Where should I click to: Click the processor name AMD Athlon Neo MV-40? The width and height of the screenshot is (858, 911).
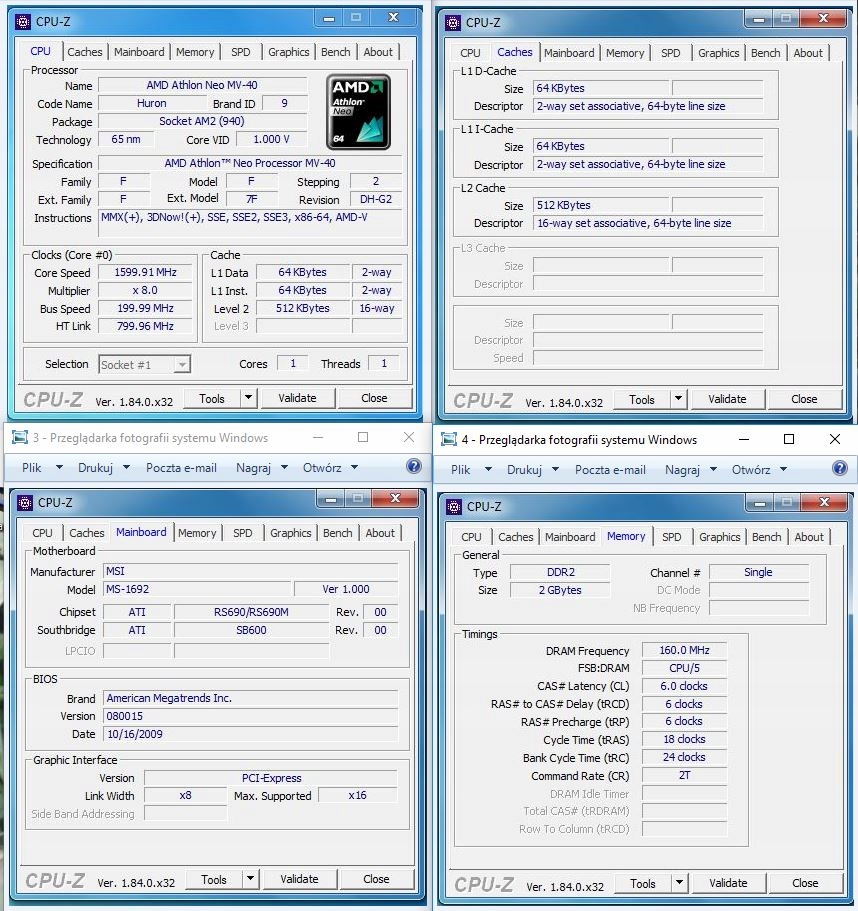pyautogui.click(x=202, y=85)
